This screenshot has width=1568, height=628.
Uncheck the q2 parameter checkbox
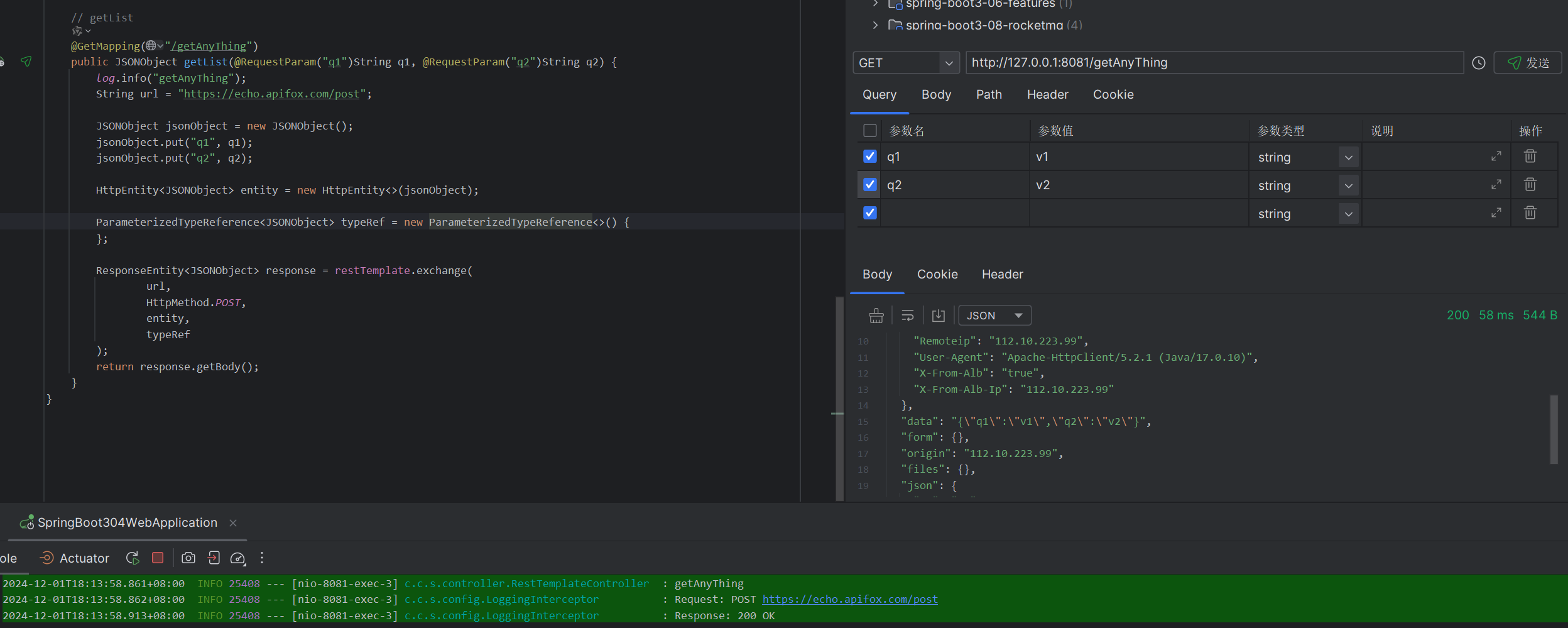(869, 184)
